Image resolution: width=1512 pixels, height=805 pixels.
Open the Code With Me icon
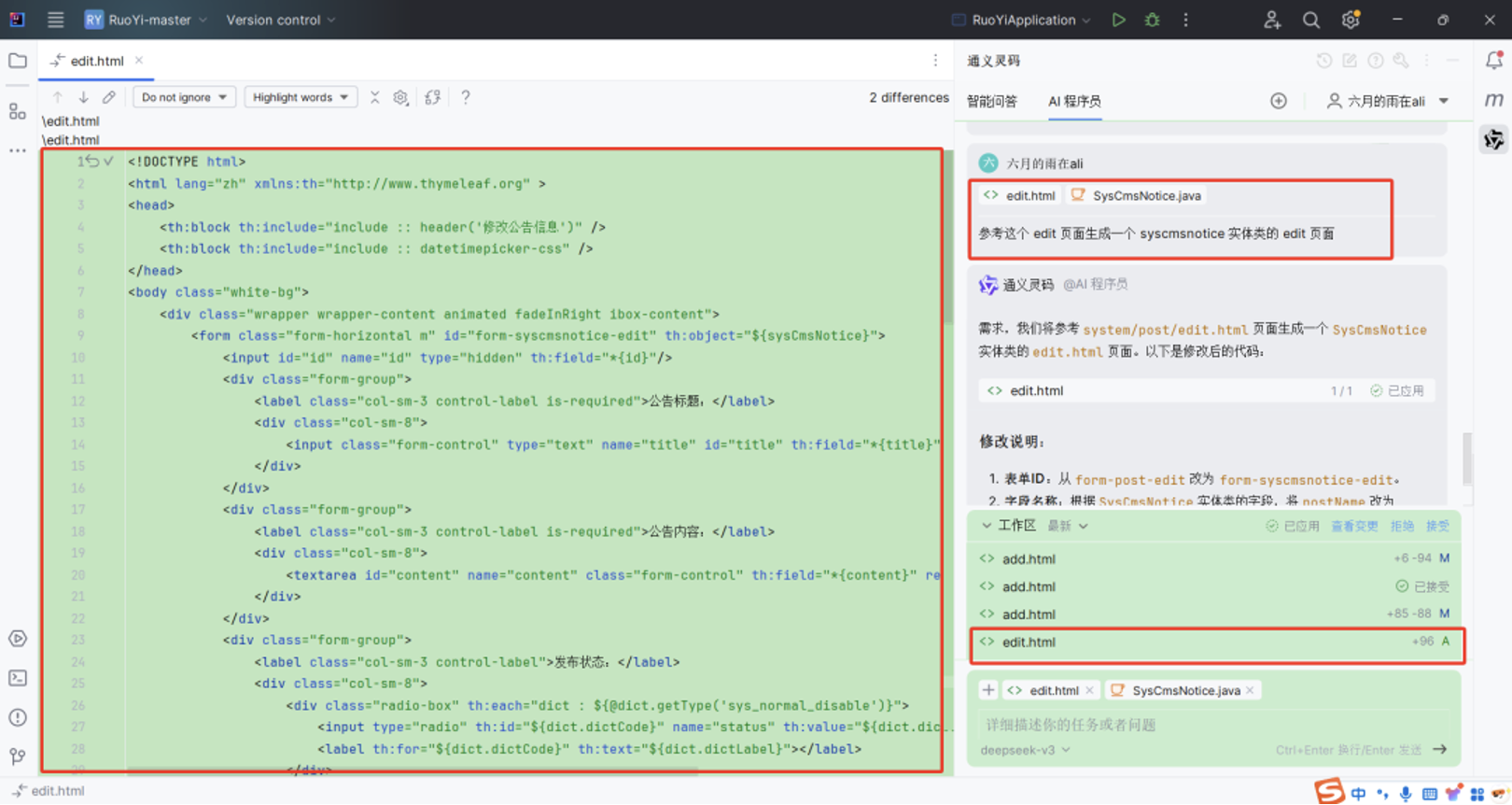tap(1272, 20)
